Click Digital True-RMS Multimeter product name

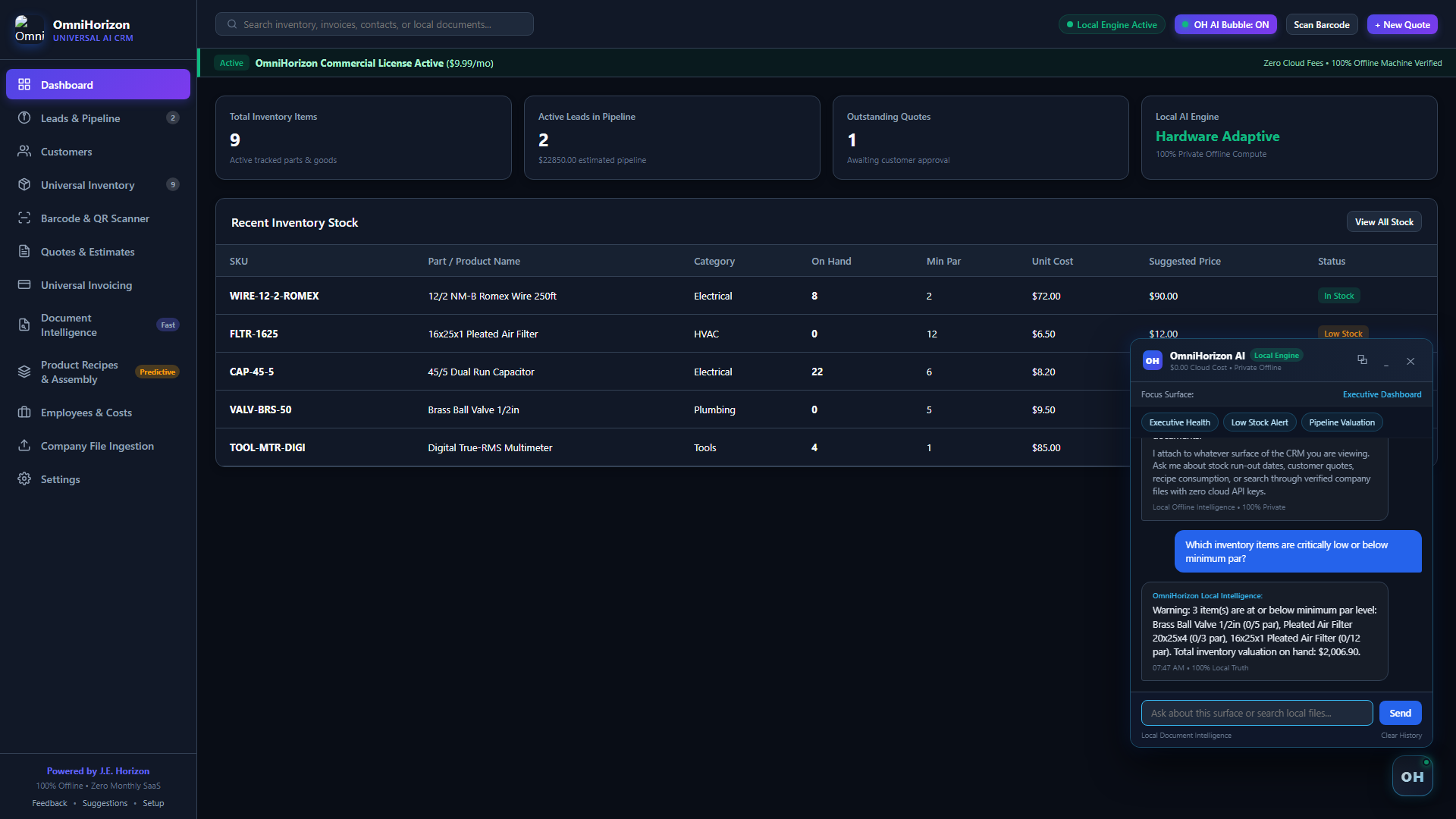pos(490,447)
